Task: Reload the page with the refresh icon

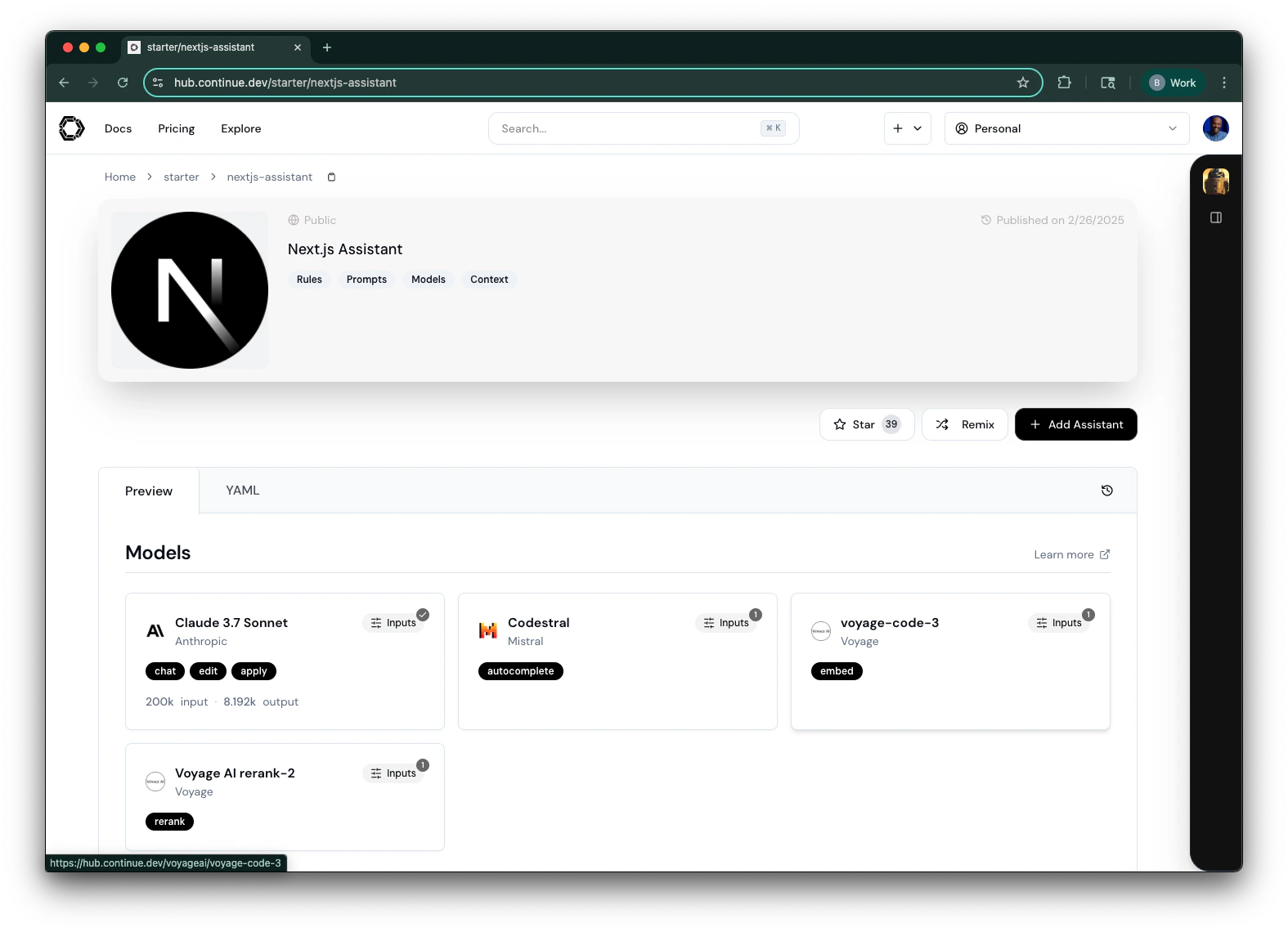Action: [123, 83]
